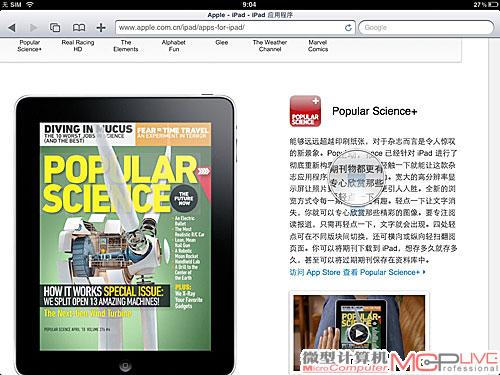Select The Elements app tab

[x=126, y=46]
